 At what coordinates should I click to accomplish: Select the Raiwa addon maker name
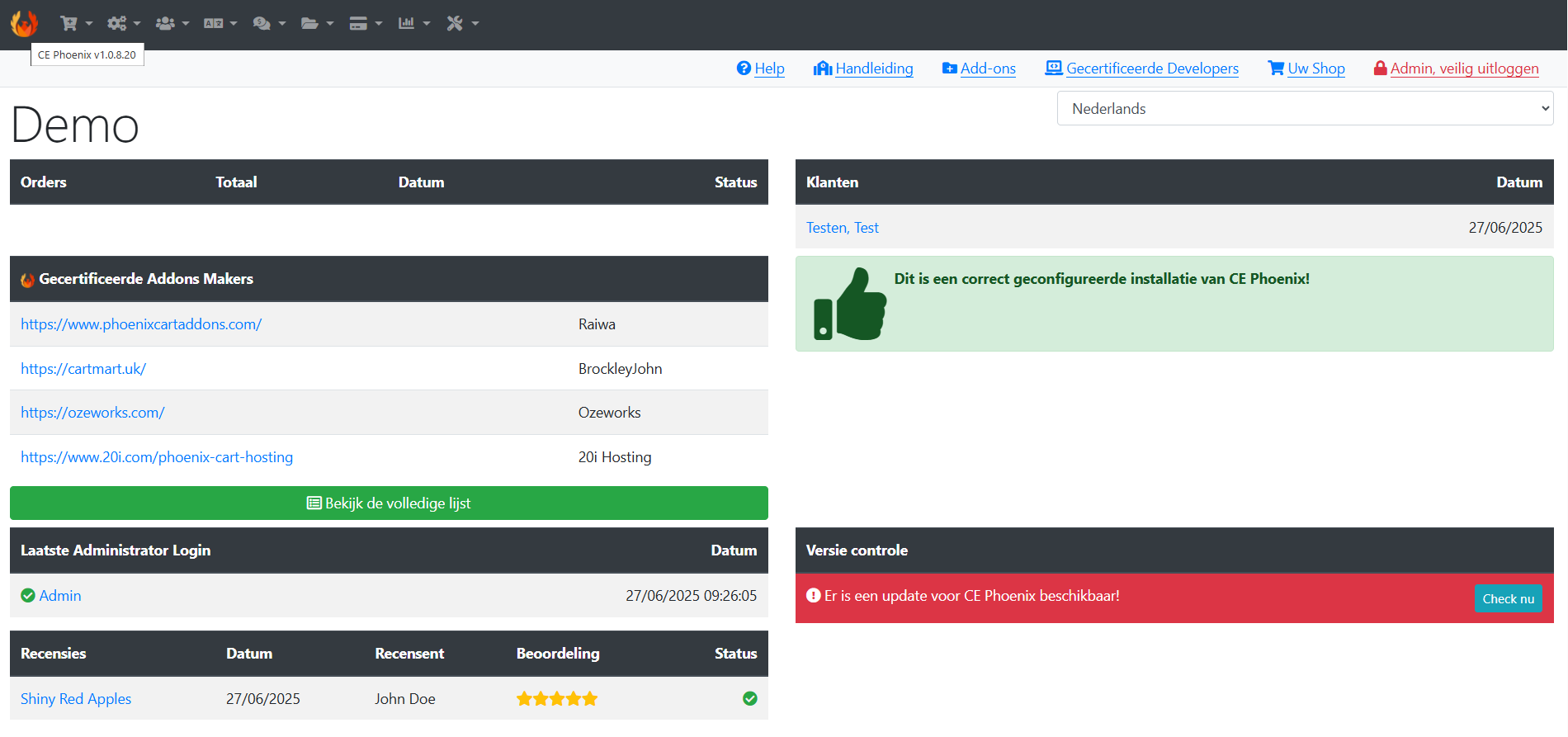(x=597, y=324)
